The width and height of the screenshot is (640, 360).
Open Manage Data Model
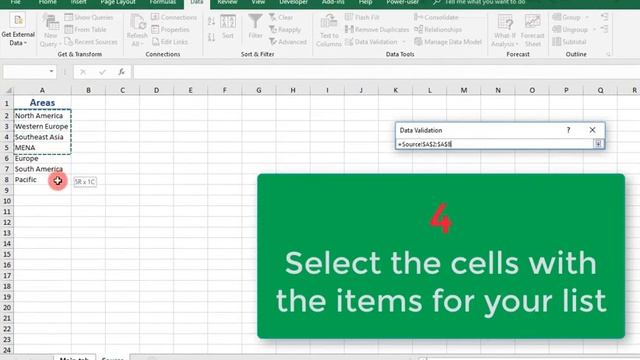(x=448, y=42)
